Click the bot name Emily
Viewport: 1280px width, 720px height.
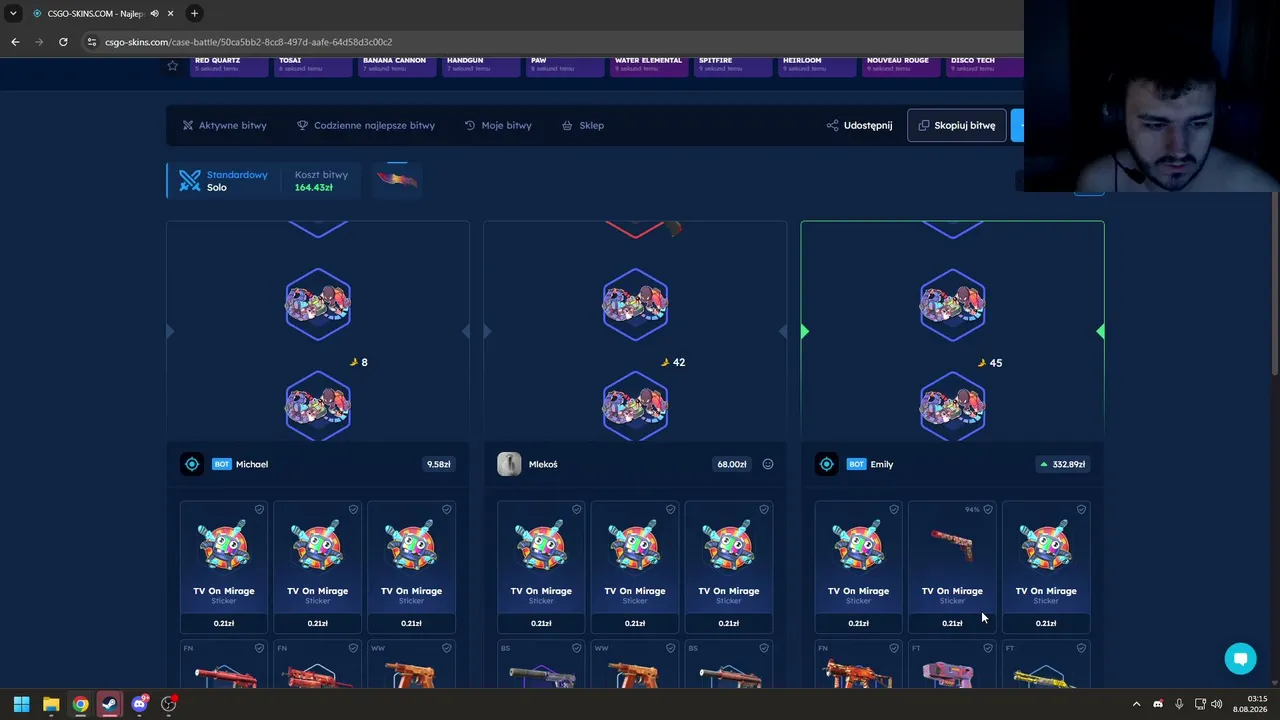click(882, 464)
